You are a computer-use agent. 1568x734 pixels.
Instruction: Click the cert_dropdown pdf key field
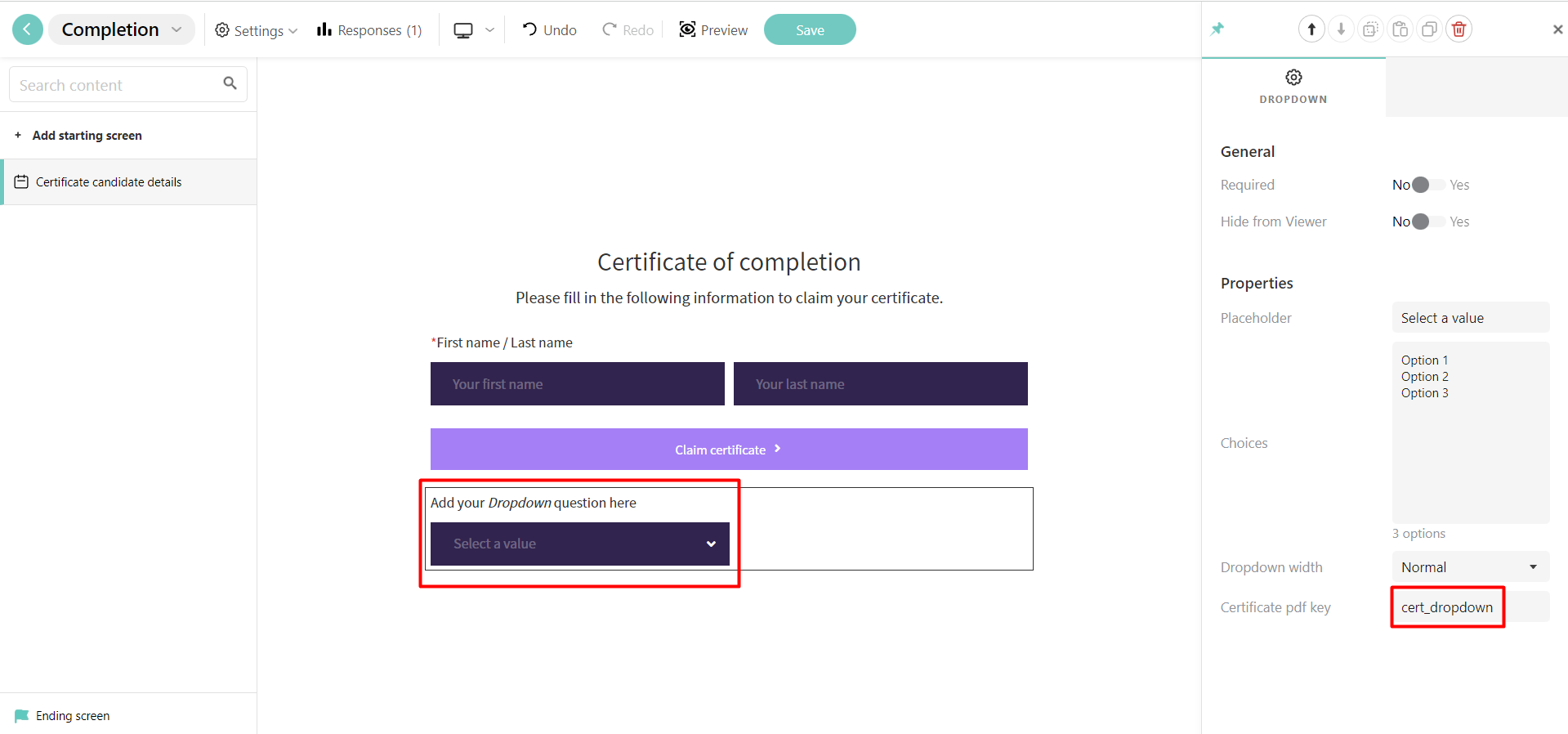point(1471,607)
